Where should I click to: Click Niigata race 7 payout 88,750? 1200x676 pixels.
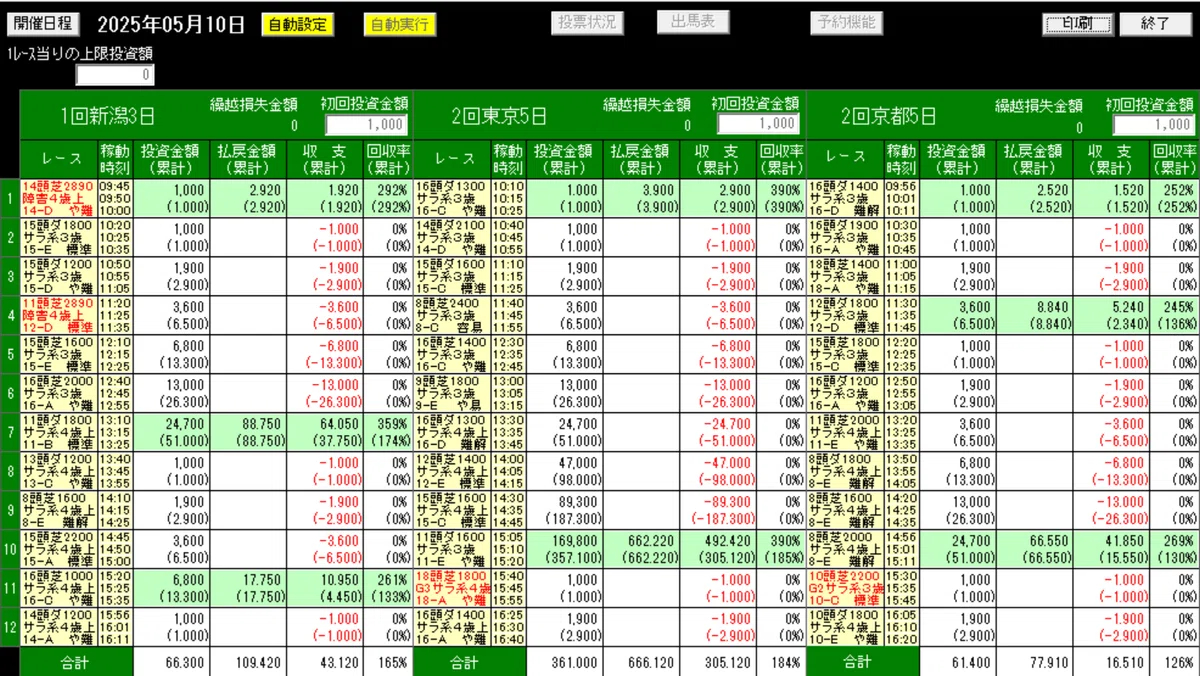click(x=260, y=424)
